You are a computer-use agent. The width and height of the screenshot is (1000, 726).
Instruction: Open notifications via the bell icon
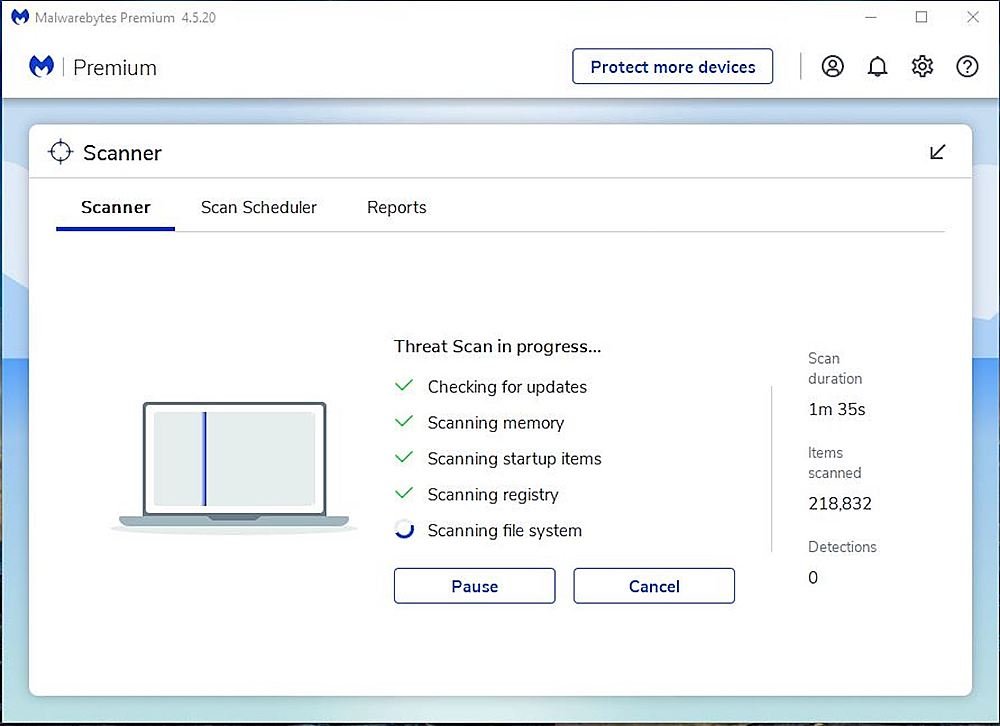click(x=878, y=66)
